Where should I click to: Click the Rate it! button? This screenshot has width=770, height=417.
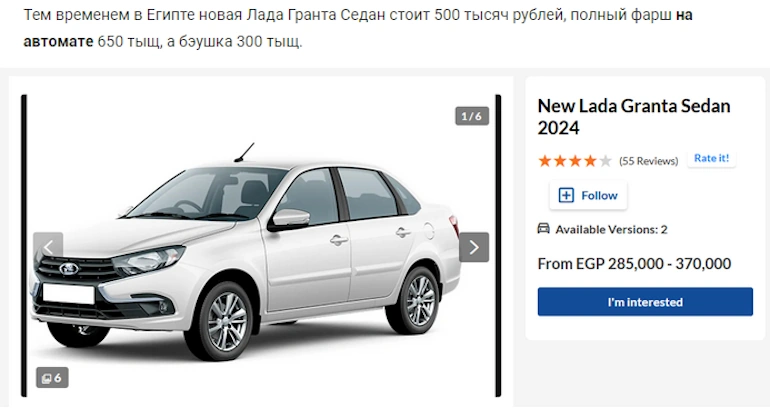click(x=712, y=159)
